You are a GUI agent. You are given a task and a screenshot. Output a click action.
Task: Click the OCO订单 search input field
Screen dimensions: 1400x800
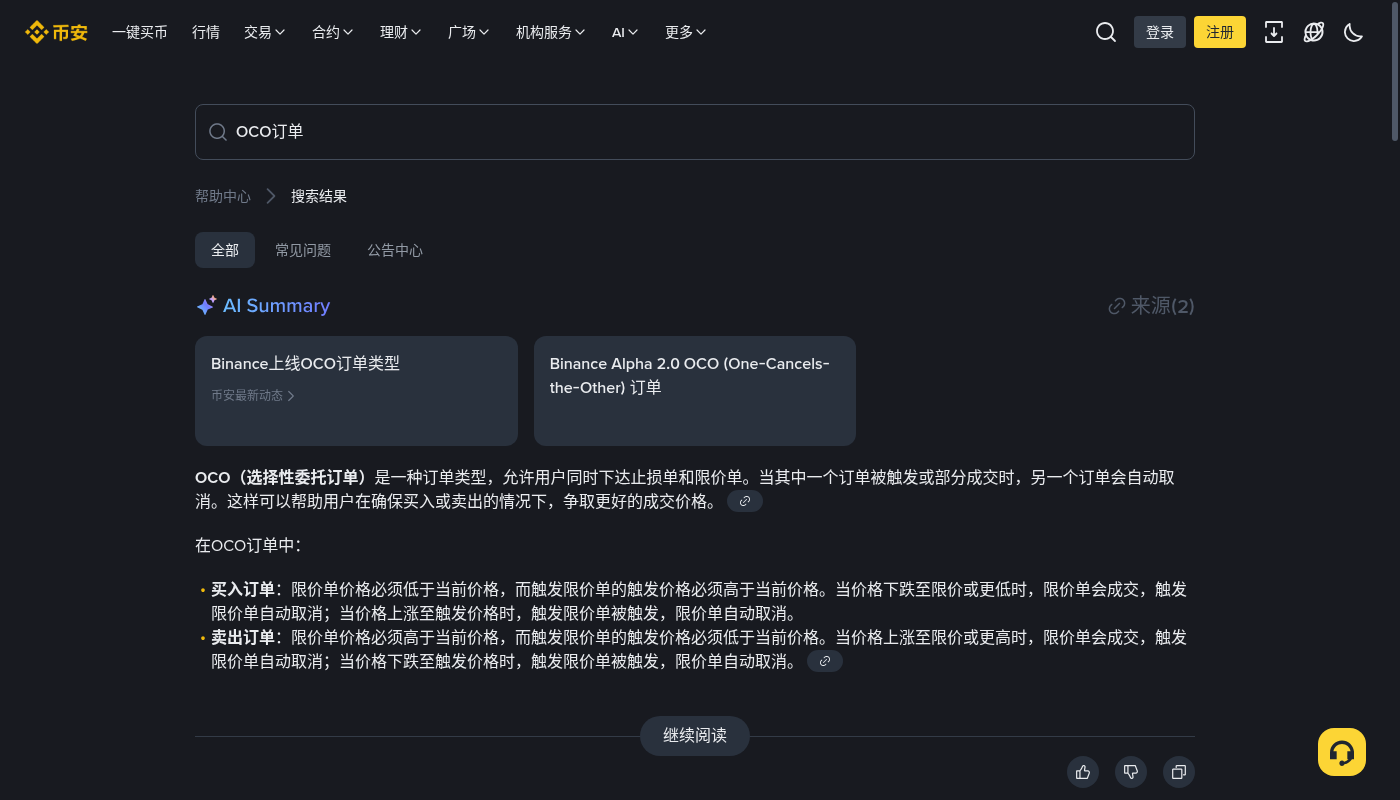point(695,132)
